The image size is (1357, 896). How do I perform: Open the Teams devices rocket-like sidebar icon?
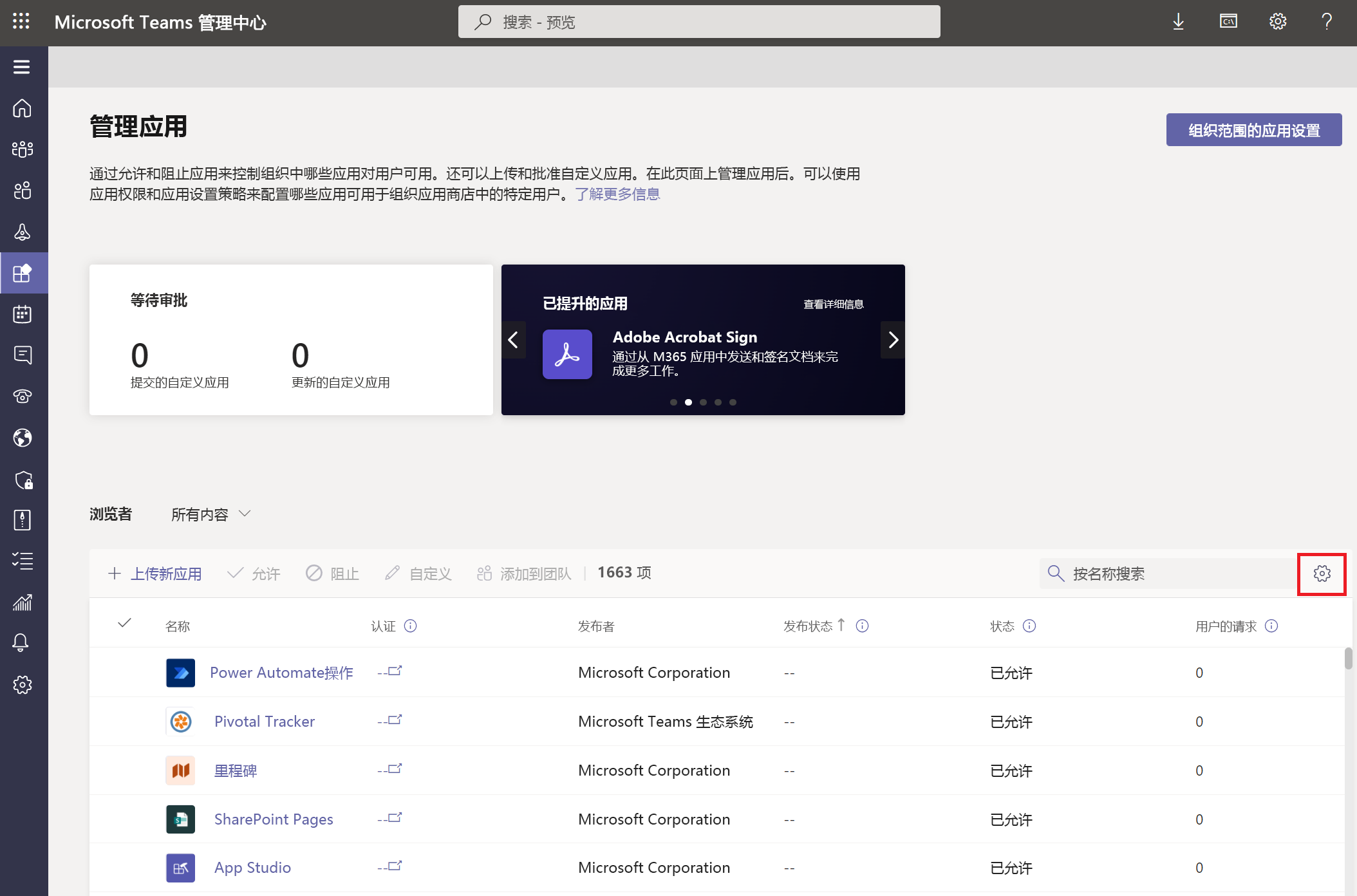(x=23, y=232)
